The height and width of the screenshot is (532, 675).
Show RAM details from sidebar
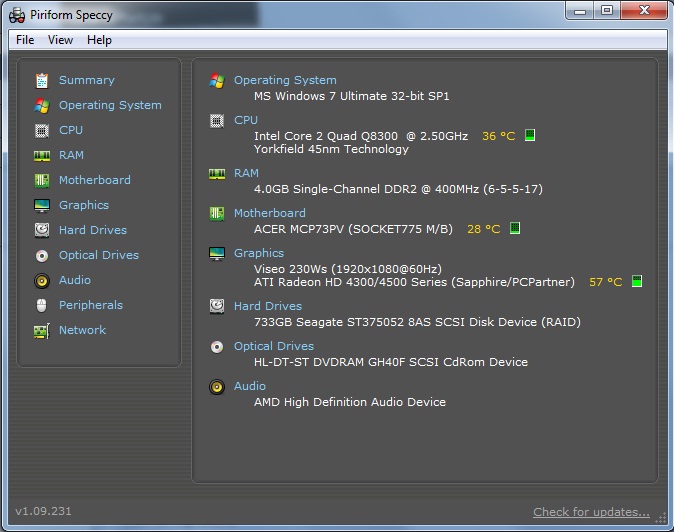tap(71, 155)
